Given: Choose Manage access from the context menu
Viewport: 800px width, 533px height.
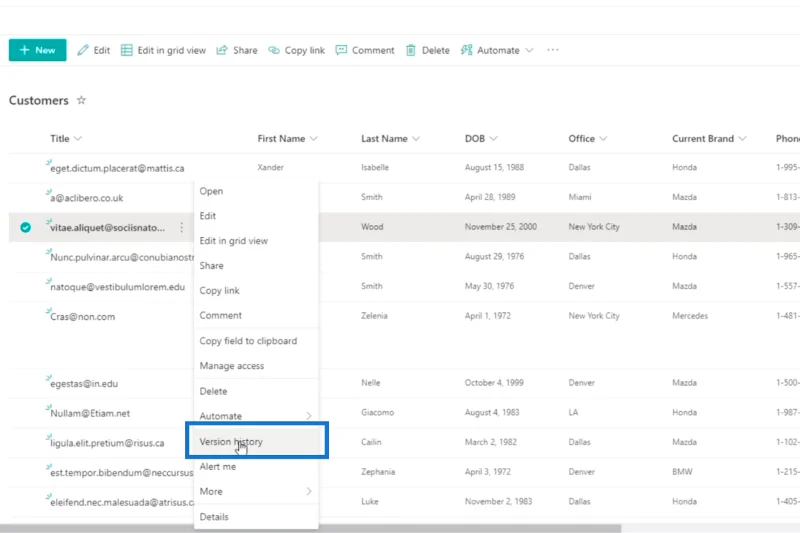Looking at the screenshot, I should [x=256, y=366].
